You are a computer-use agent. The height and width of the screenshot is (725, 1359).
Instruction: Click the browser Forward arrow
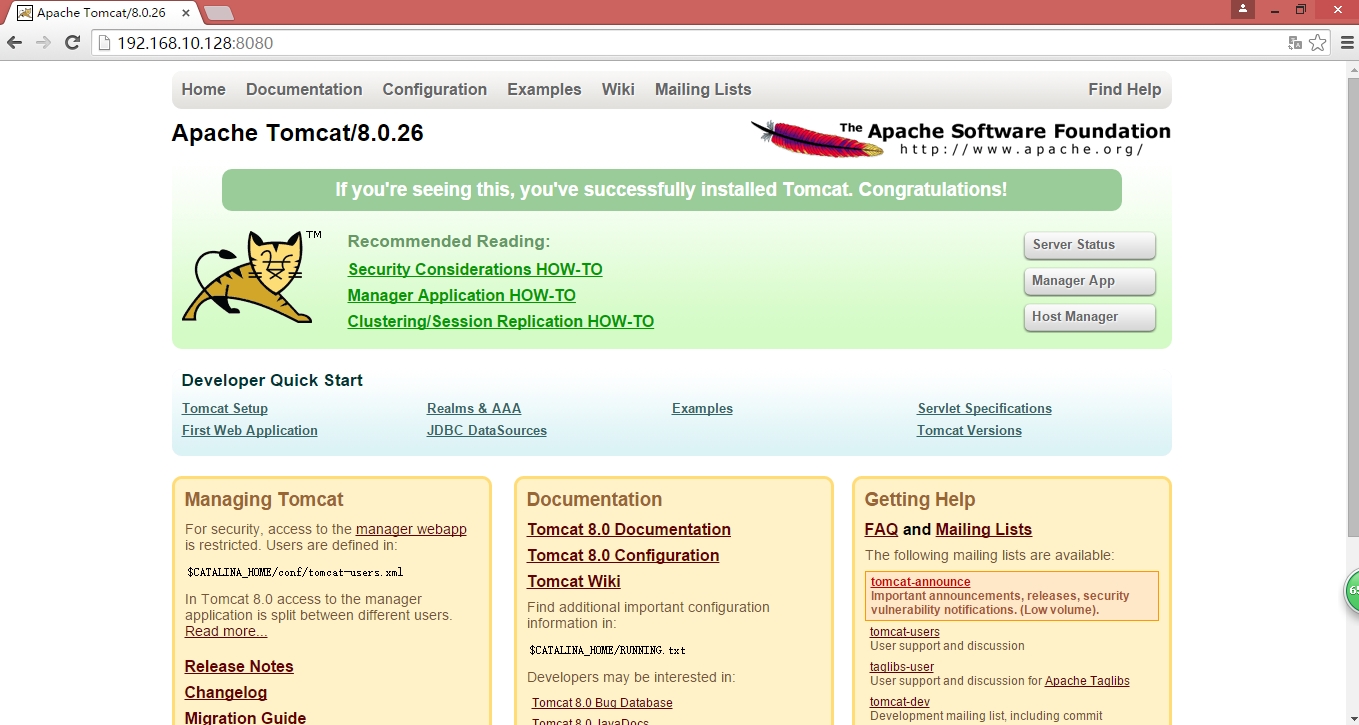43,43
